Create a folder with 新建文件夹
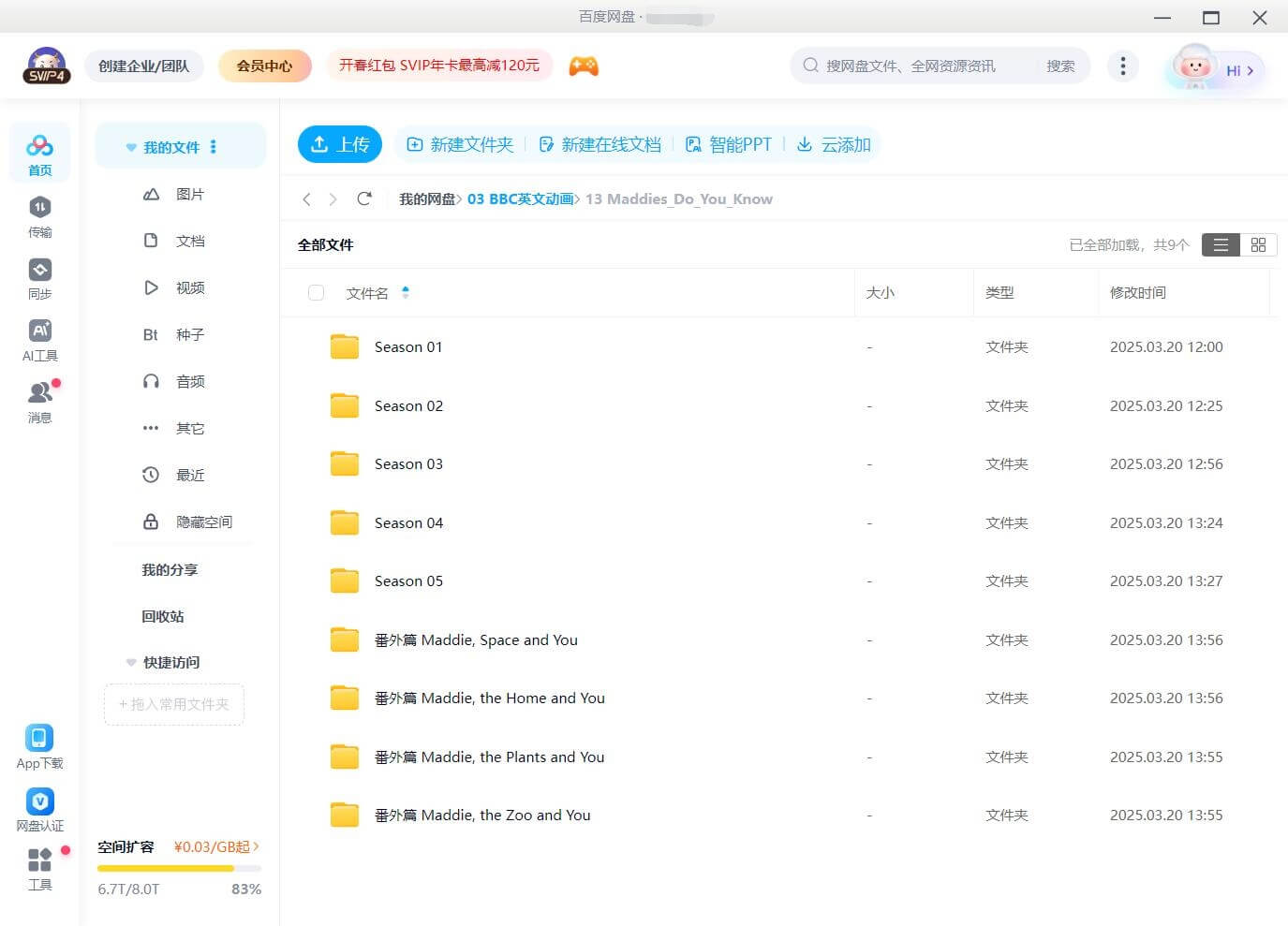This screenshot has width=1288, height=926. point(460,144)
